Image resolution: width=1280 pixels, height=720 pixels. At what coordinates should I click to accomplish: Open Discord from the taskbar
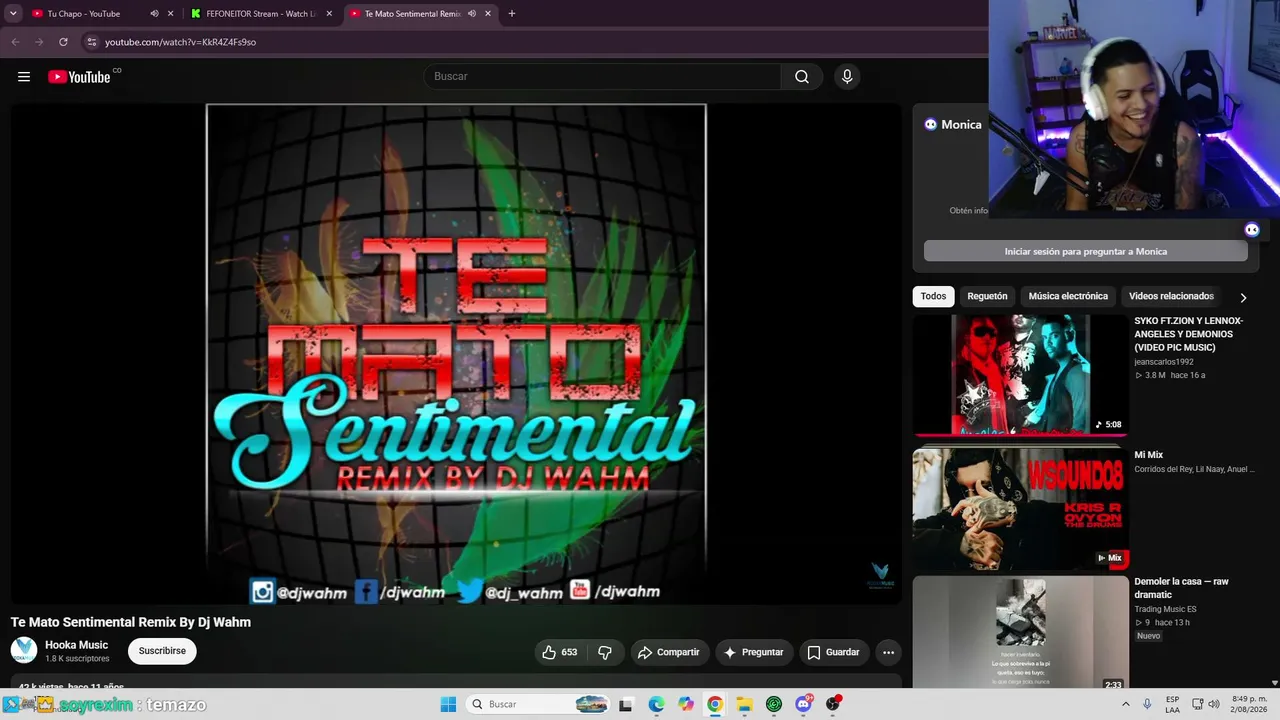(803, 704)
